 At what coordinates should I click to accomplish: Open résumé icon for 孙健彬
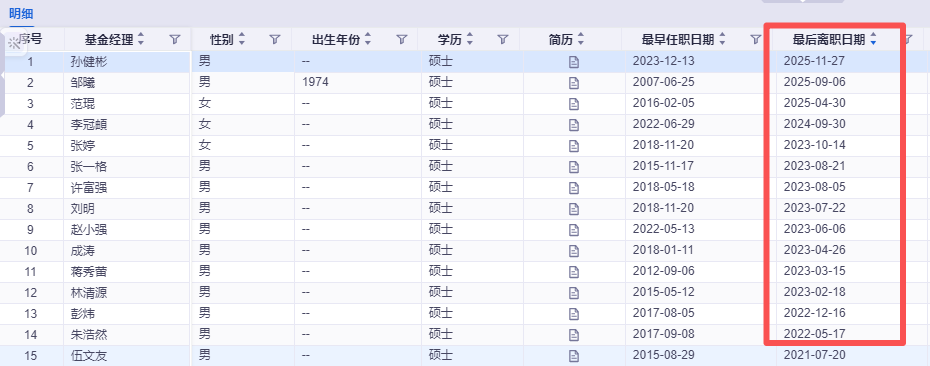coord(574,62)
